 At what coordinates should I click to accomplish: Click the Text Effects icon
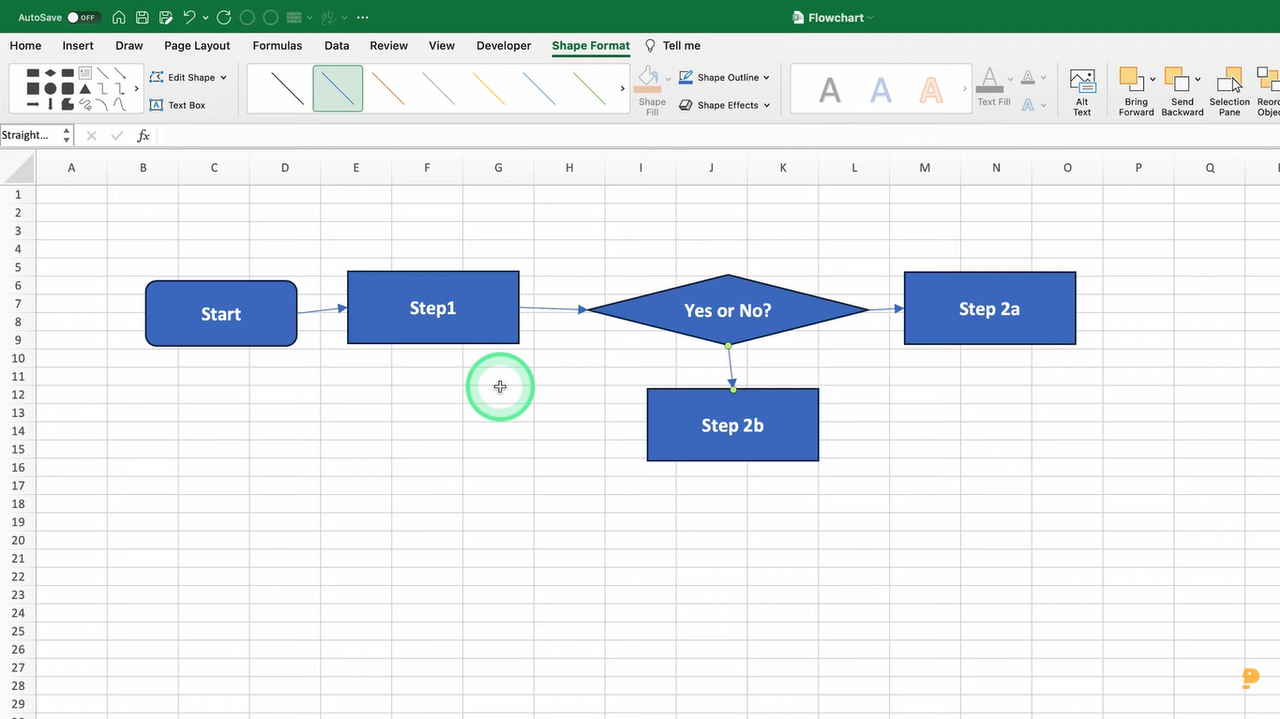(1028, 105)
